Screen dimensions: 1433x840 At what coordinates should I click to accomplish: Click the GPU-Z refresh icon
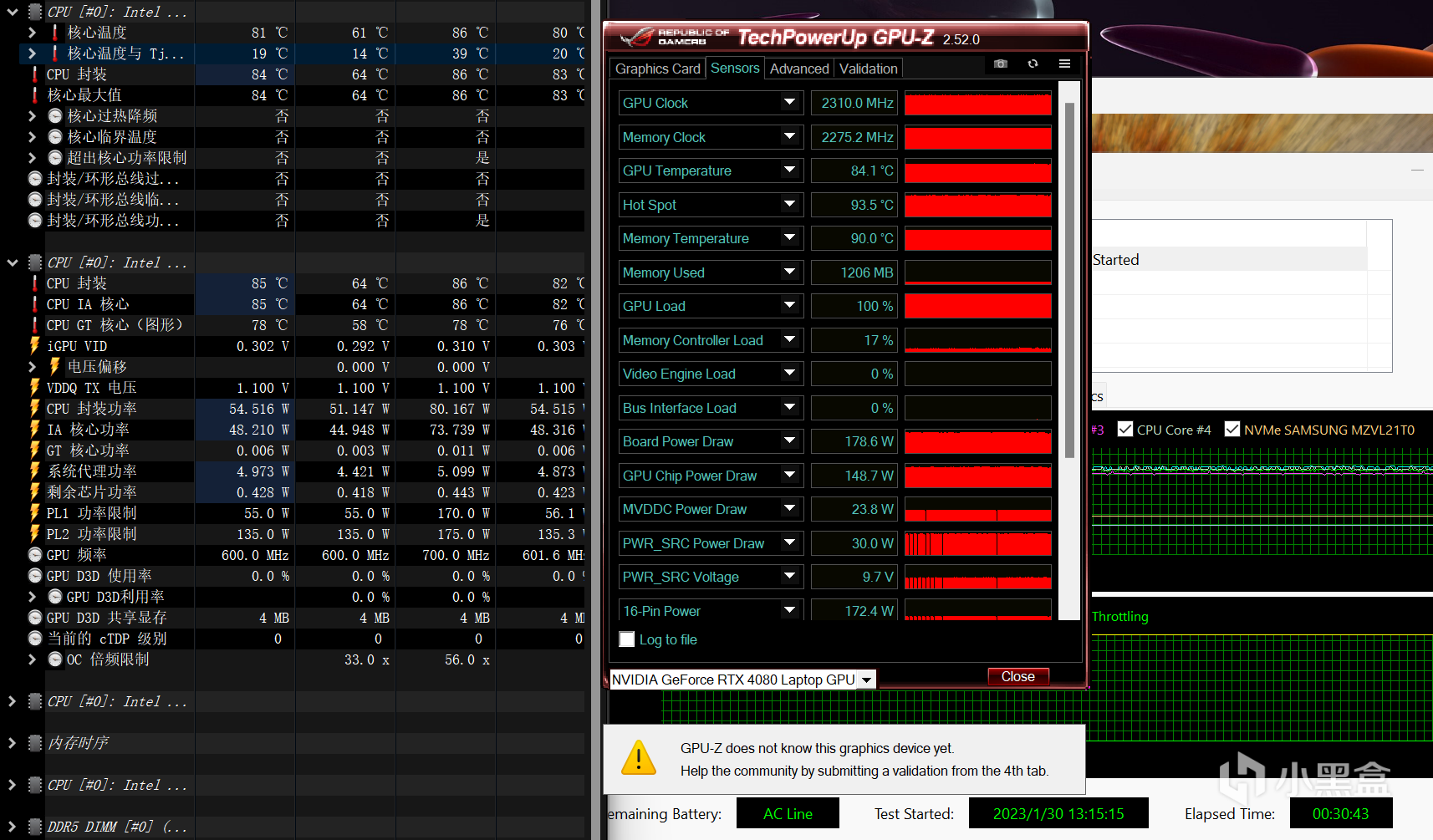(1033, 64)
